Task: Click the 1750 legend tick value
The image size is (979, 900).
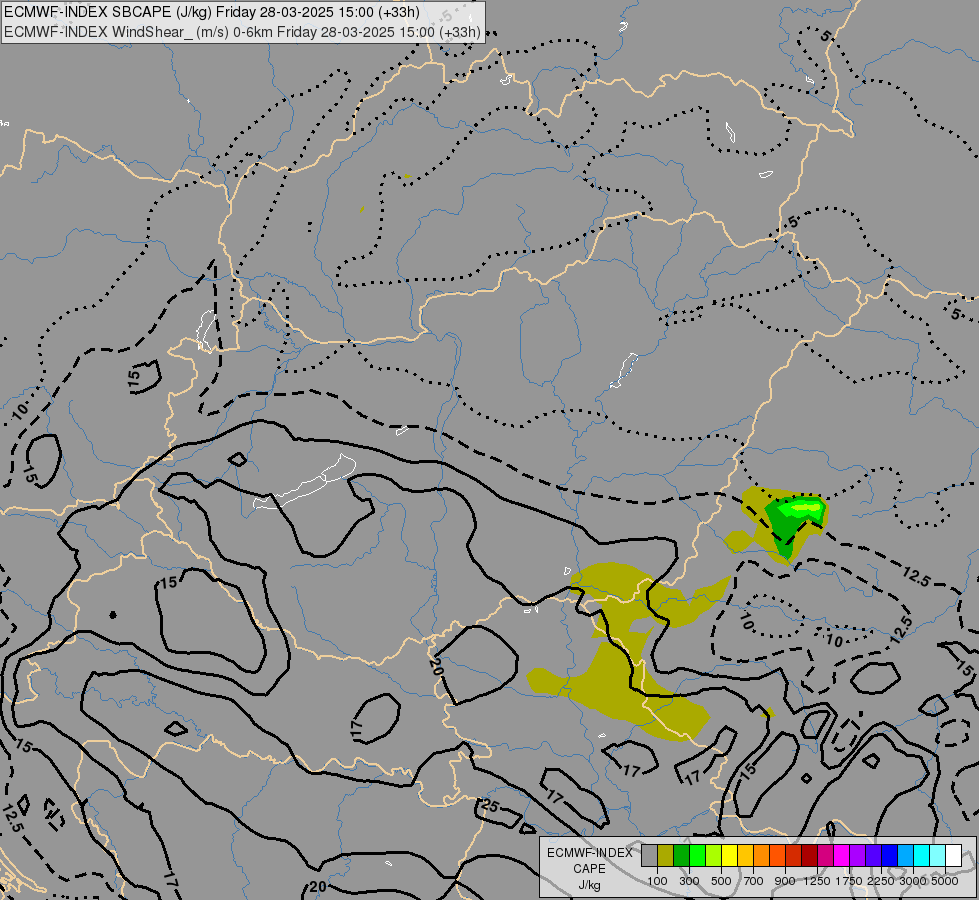Action: (849, 881)
